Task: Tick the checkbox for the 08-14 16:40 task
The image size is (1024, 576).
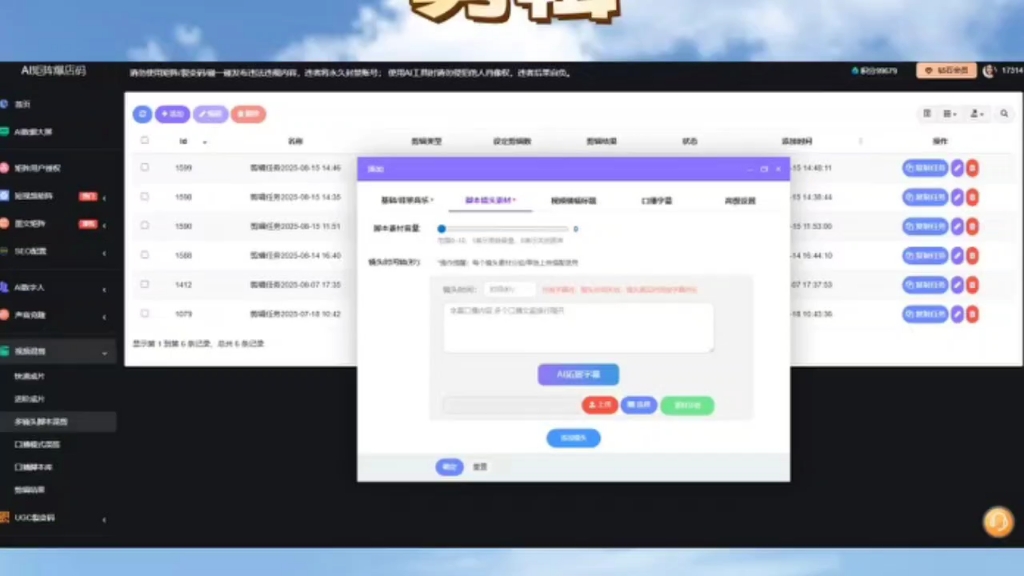Action: [144, 255]
